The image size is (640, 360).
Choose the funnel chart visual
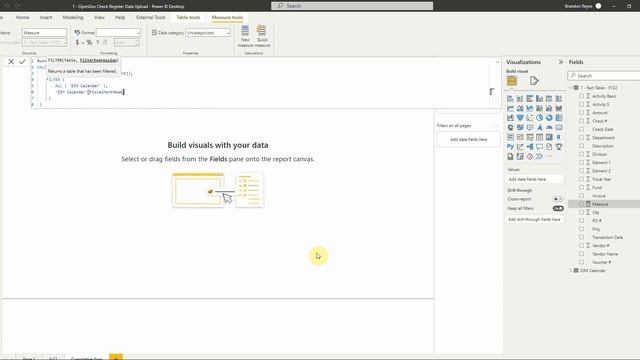[x=520, y=118]
